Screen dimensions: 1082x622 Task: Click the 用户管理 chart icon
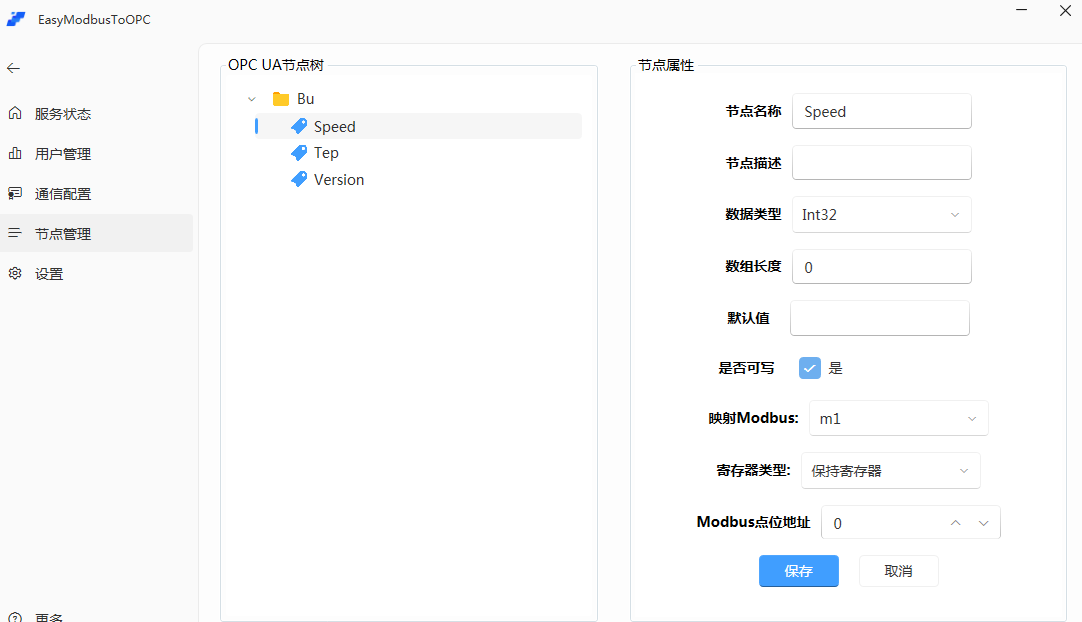(14, 153)
